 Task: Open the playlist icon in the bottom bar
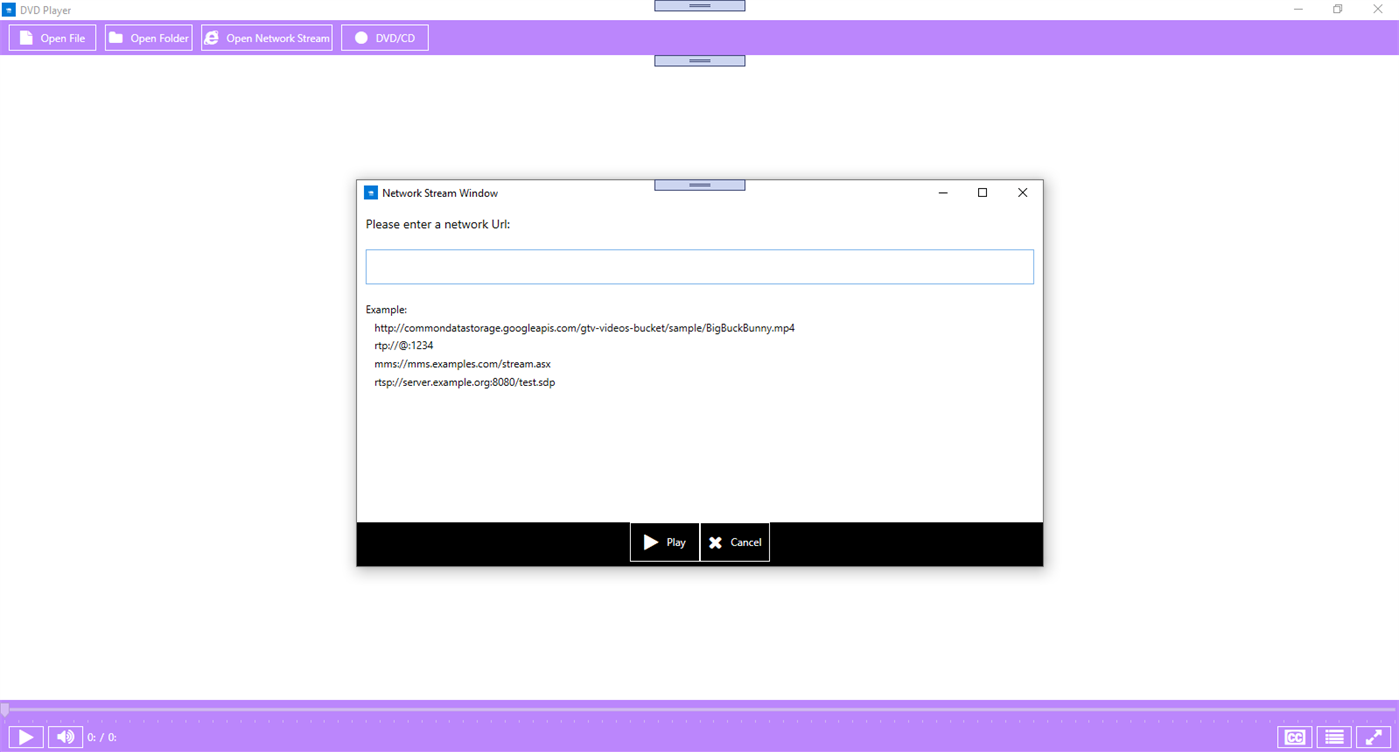tap(1333, 736)
